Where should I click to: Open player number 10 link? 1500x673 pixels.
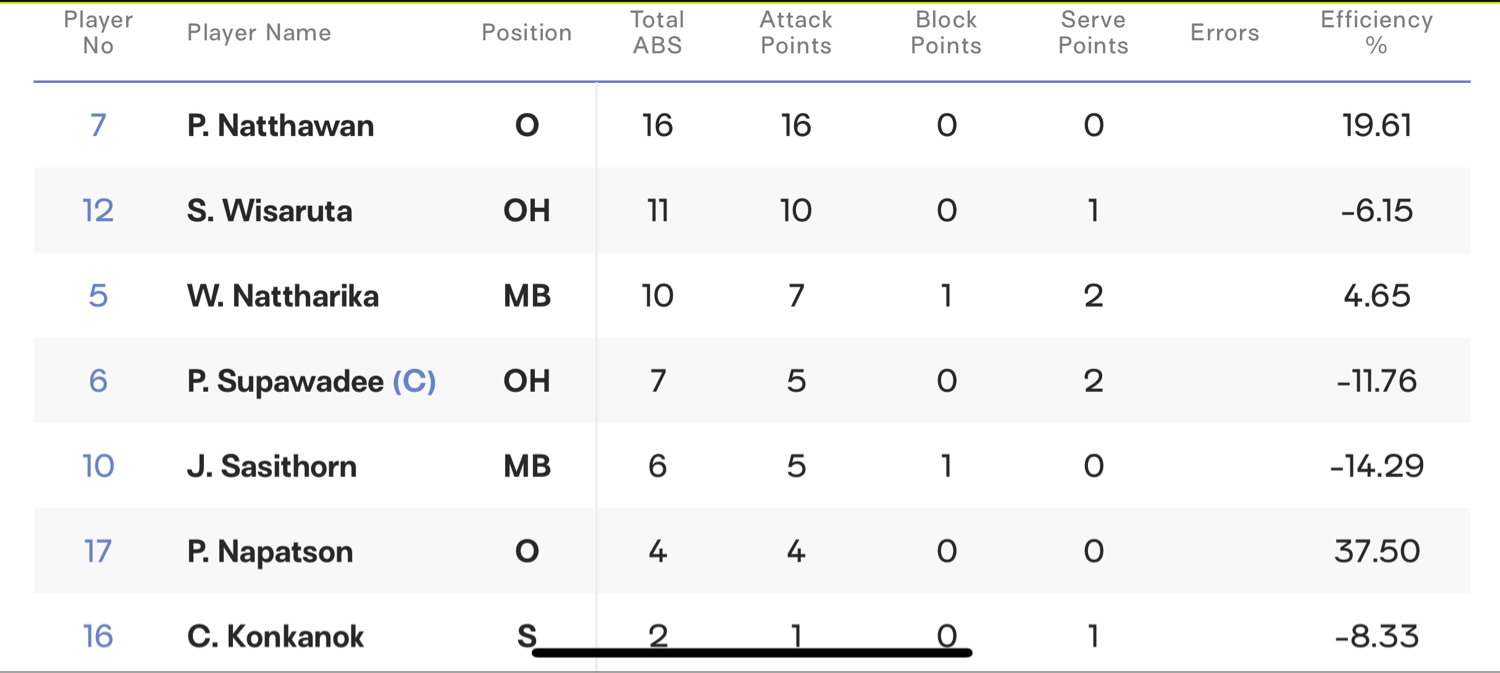pos(98,466)
